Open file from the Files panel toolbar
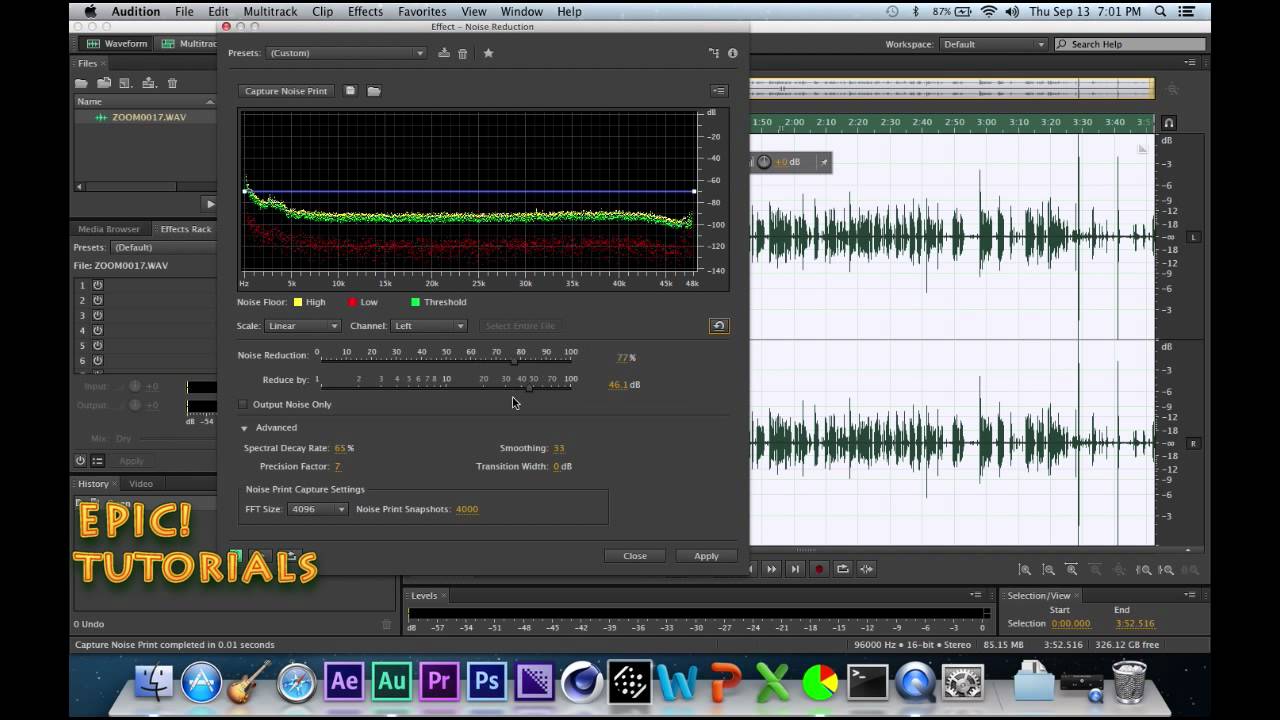The image size is (1280, 720). [x=81, y=83]
